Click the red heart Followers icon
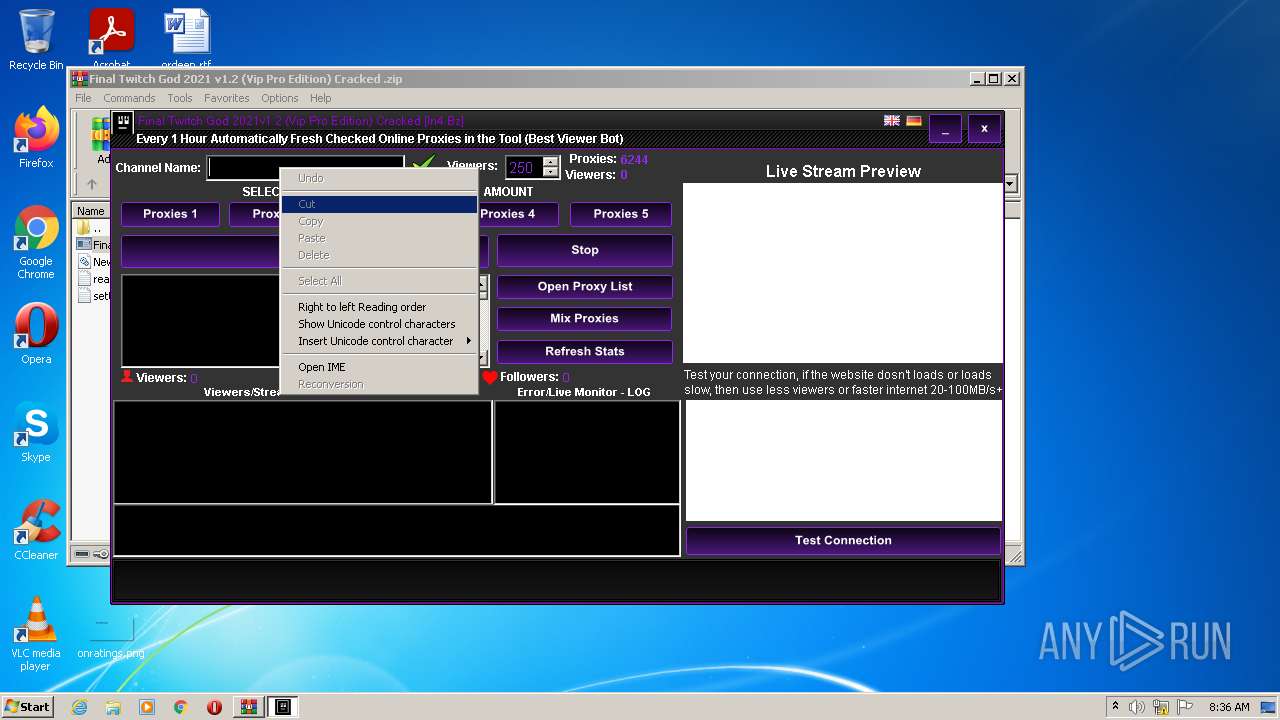Viewport: 1280px width, 720px height. [x=490, y=377]
